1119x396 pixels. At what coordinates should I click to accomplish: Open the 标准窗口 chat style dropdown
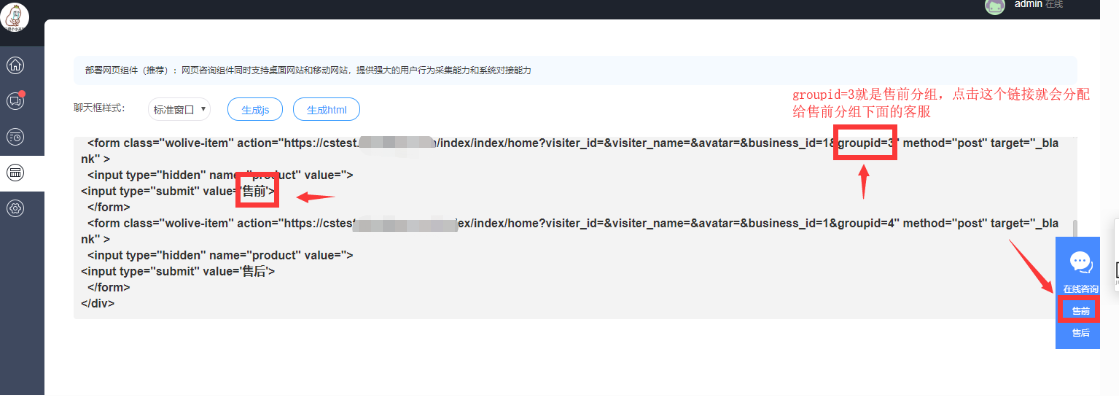(x=179, y=109)
